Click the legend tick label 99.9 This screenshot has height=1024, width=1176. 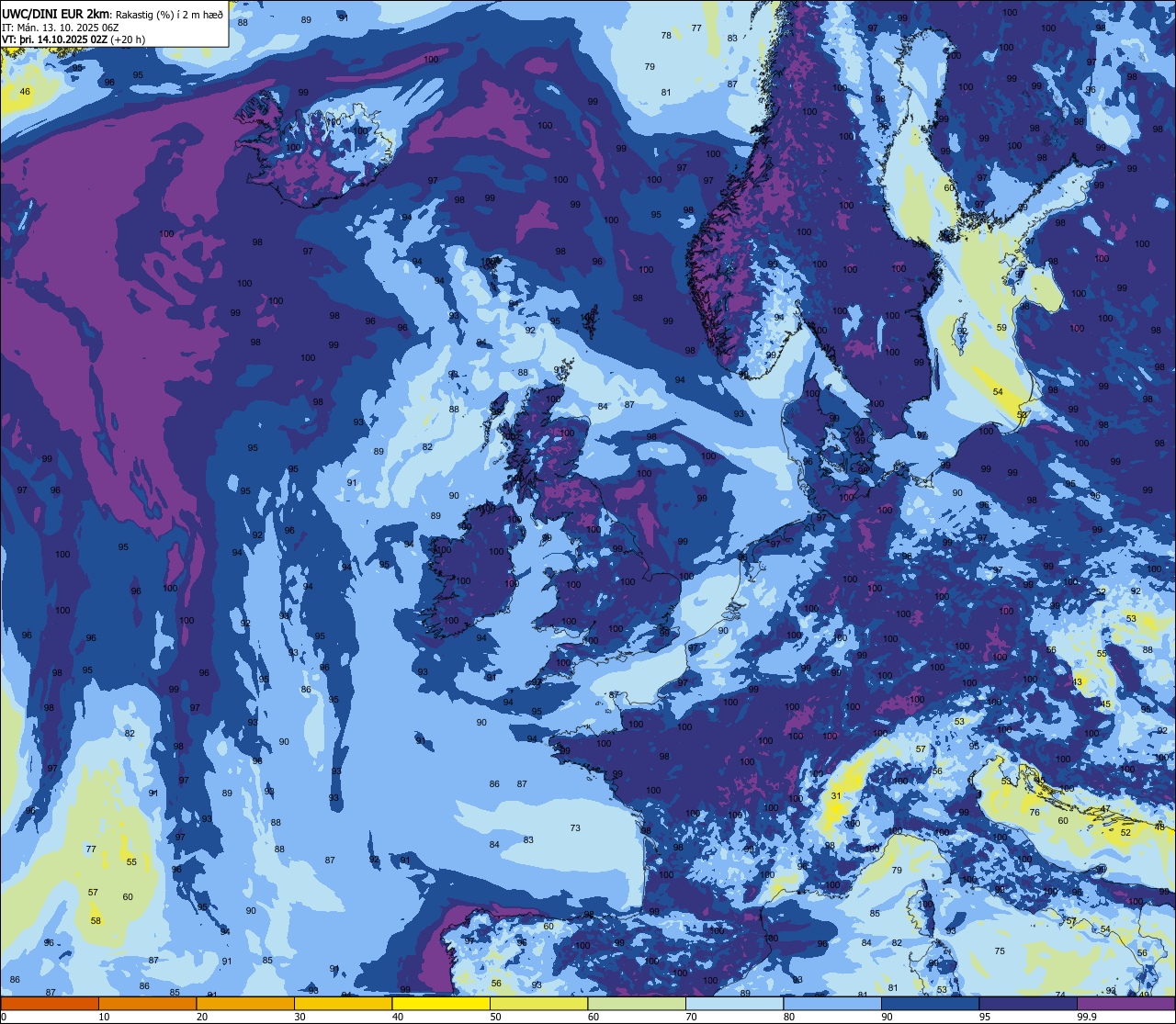tap(1087, 1017)
